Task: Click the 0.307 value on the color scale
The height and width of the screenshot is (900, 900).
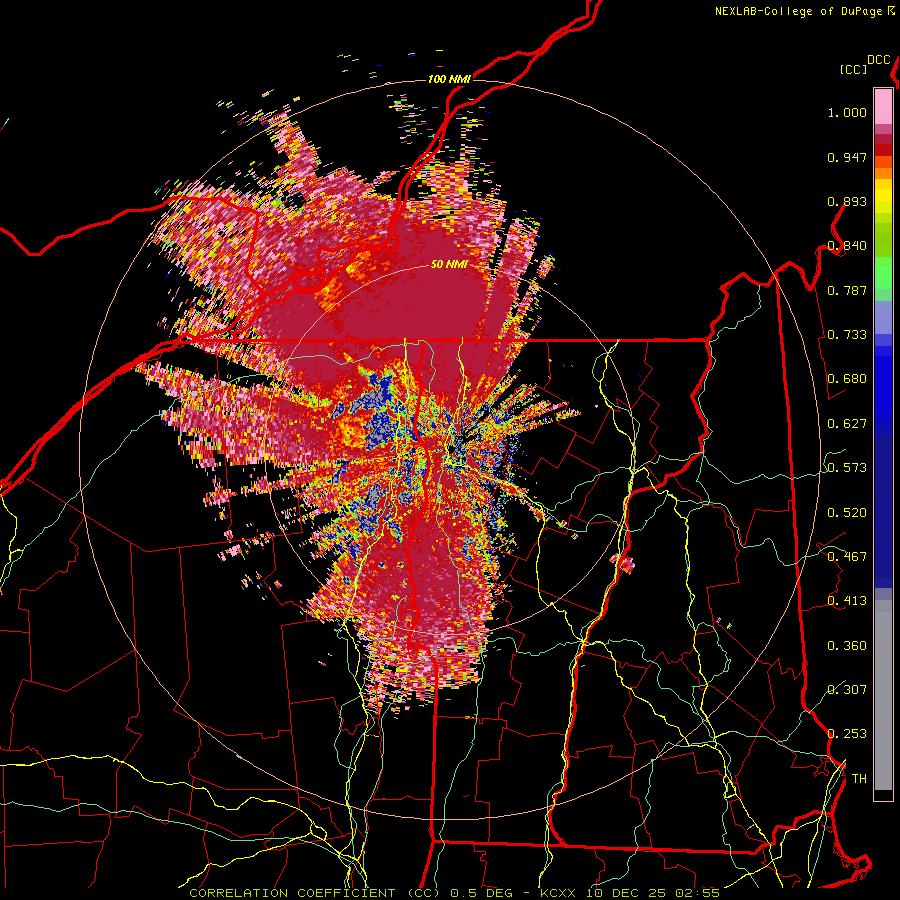Action: pyautogui.click(x=847, y=690)
